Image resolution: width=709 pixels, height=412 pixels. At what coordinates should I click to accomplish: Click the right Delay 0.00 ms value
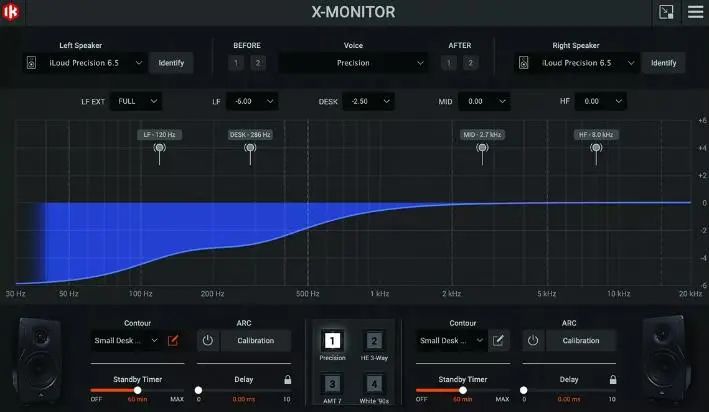coord(569,399)
